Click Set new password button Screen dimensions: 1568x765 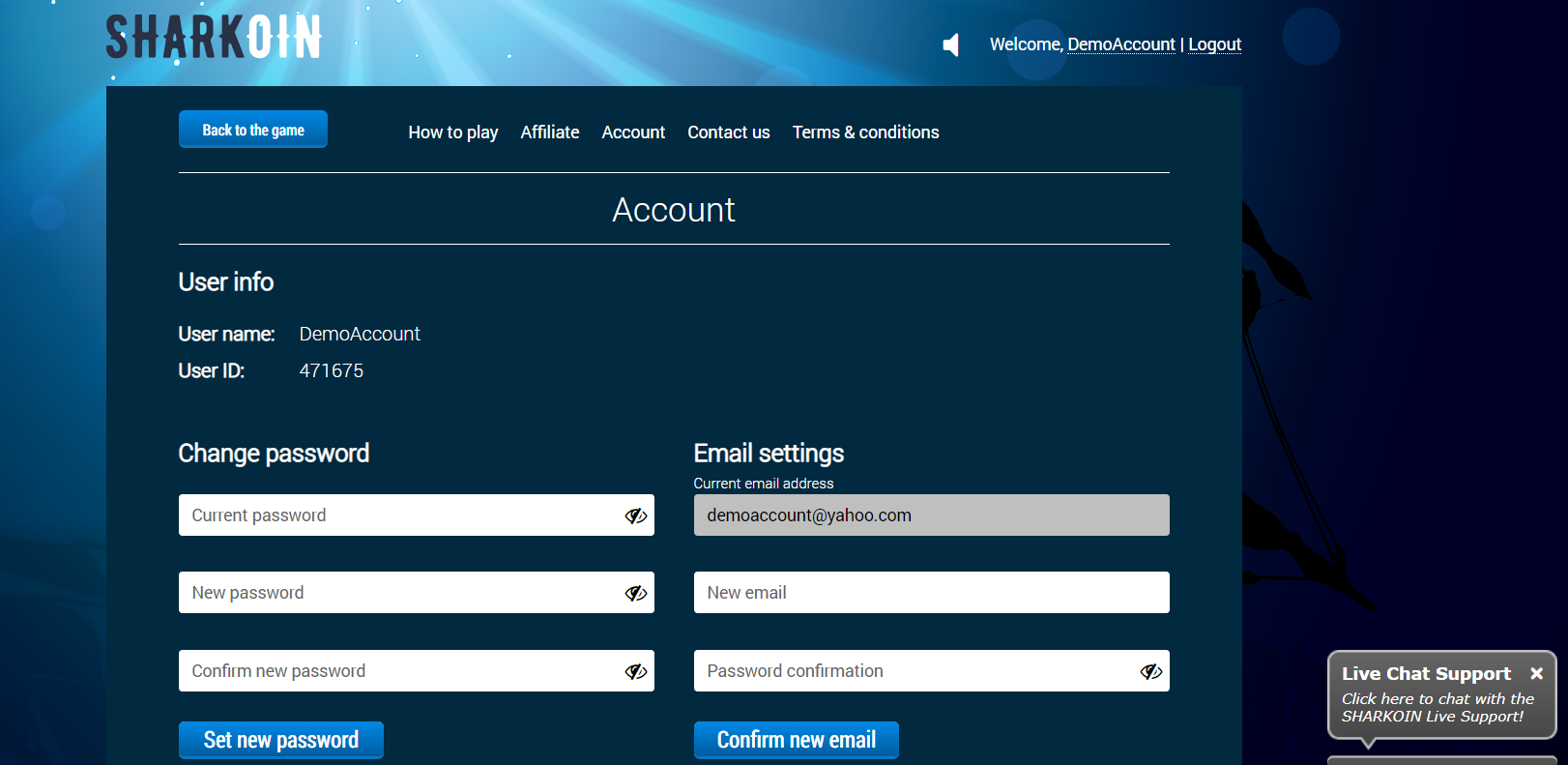281,740
